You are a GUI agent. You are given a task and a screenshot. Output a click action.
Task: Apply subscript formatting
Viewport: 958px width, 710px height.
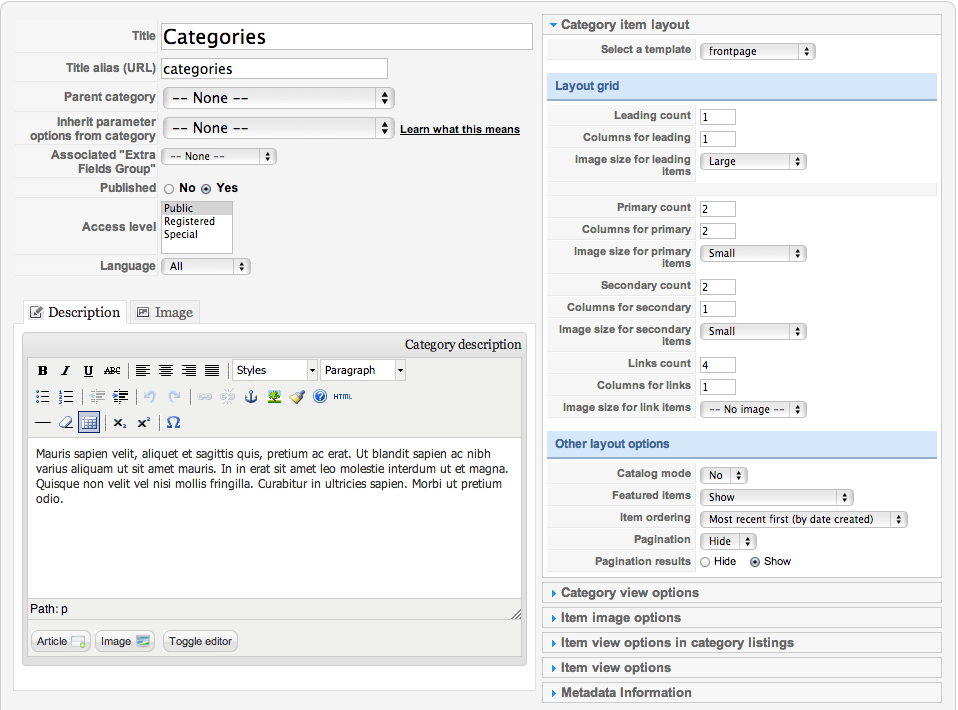(120, 422)
